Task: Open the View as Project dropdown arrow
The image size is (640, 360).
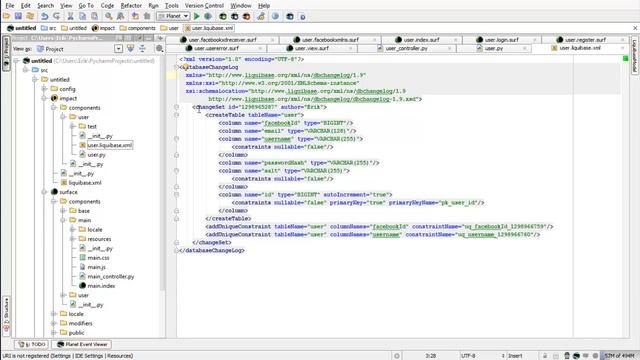Action: tap(118, 49)
